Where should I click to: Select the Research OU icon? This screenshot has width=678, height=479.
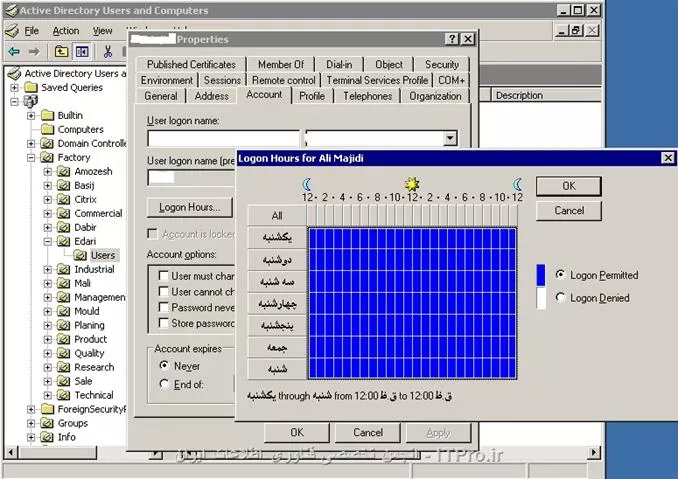pos(64,367)
